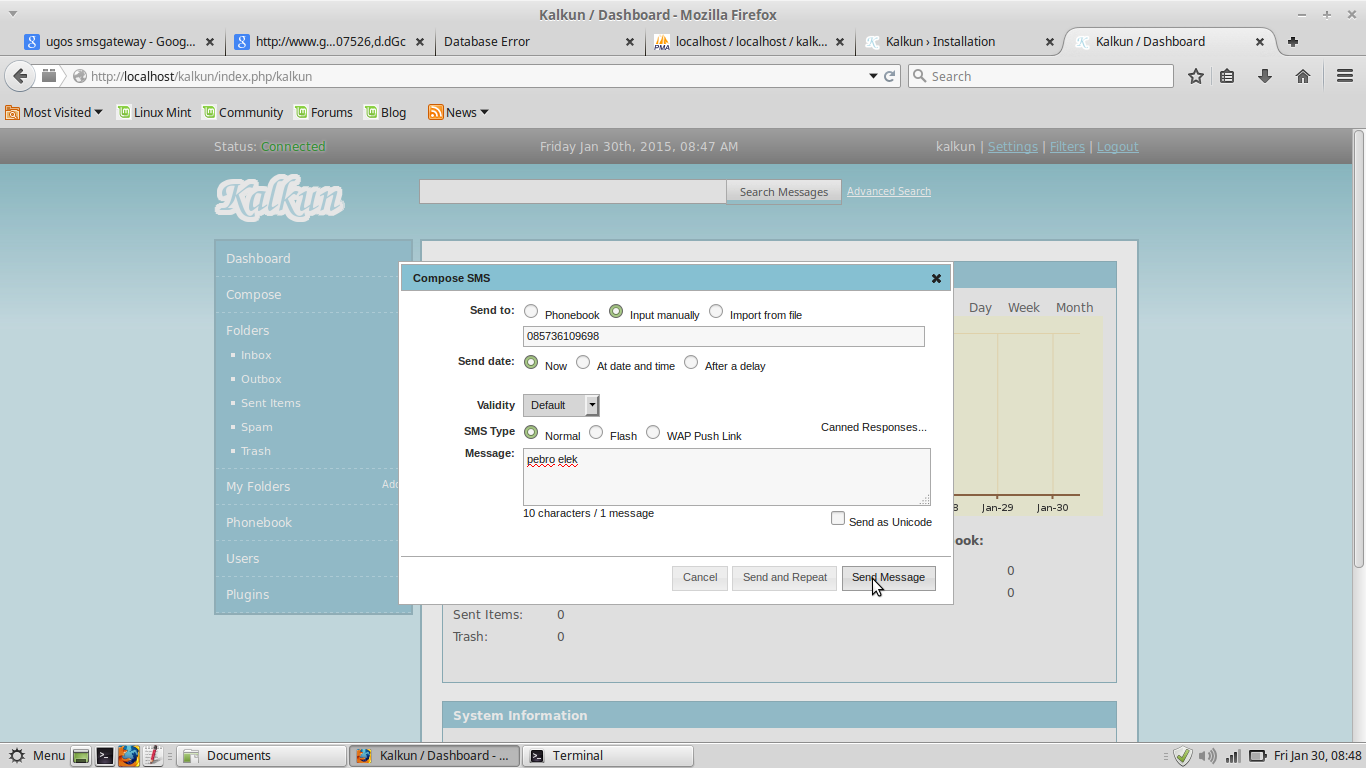Open Canned Responses link

tap(874, 428)
